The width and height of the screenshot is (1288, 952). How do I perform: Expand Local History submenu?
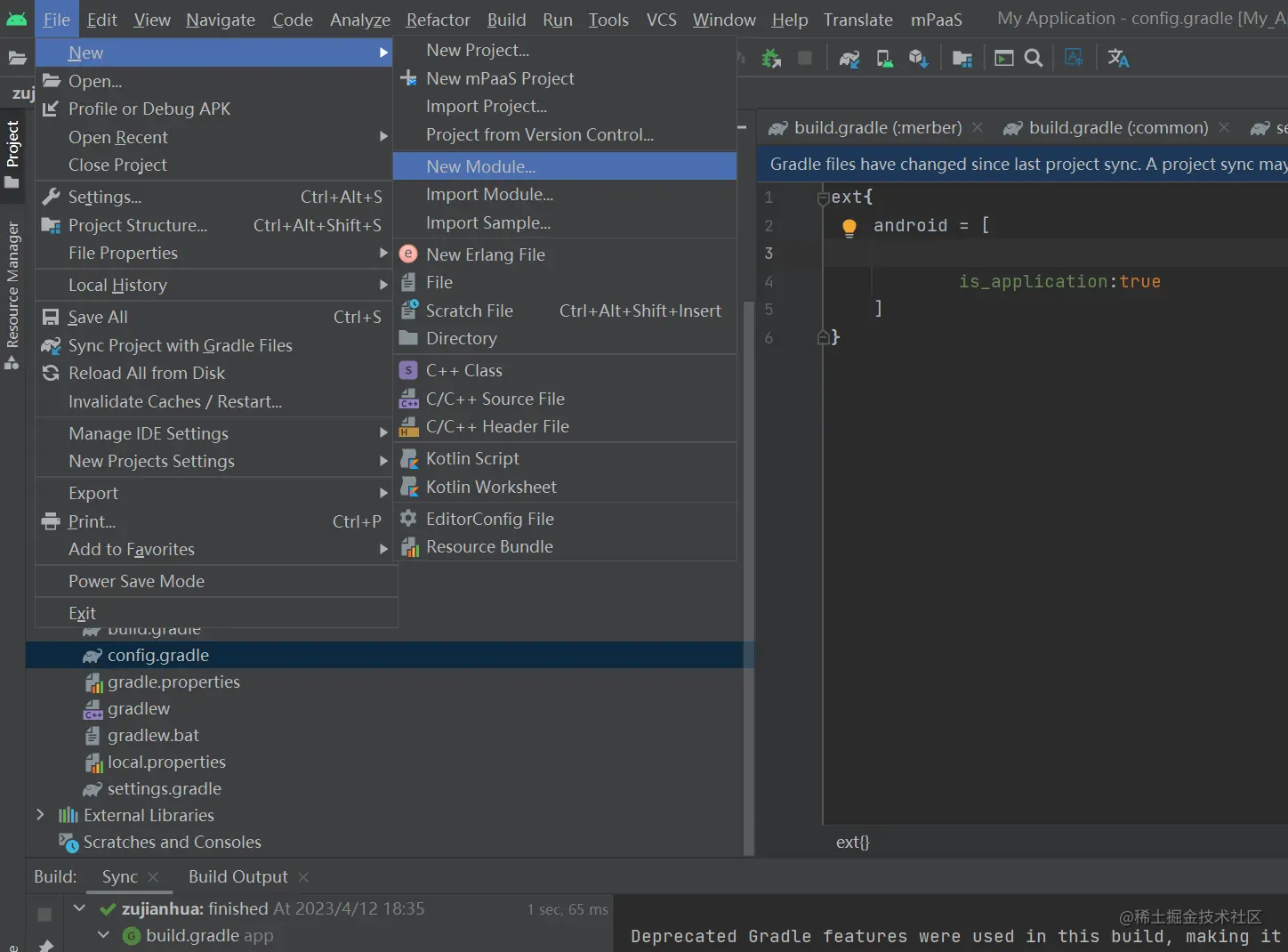point(383,285)
